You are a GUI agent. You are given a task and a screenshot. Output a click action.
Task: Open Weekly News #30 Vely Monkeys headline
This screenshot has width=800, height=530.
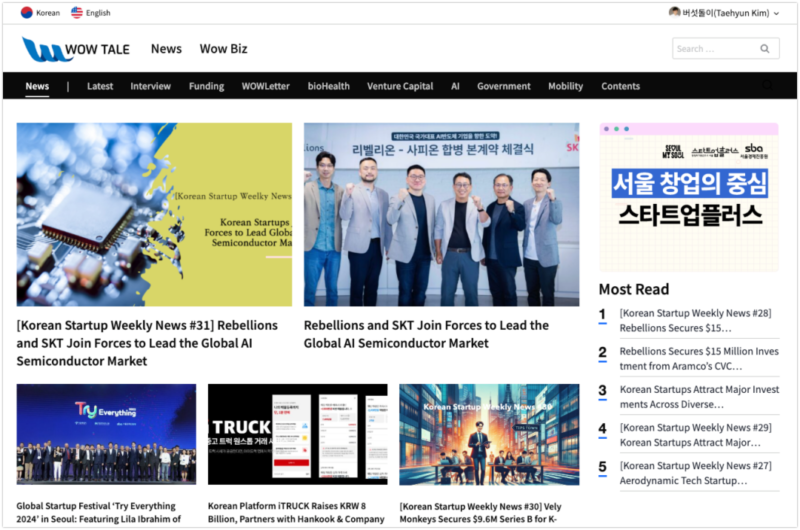point(480,512)
